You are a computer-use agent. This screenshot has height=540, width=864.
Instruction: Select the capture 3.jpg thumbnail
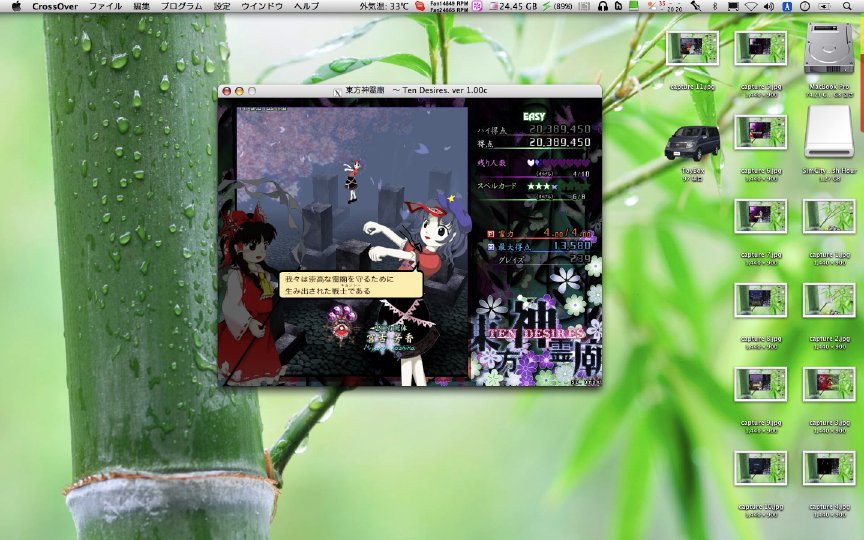(829, 384)
